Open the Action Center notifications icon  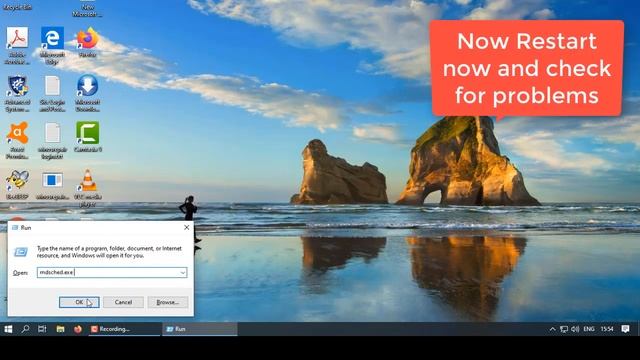pos(625,329)
